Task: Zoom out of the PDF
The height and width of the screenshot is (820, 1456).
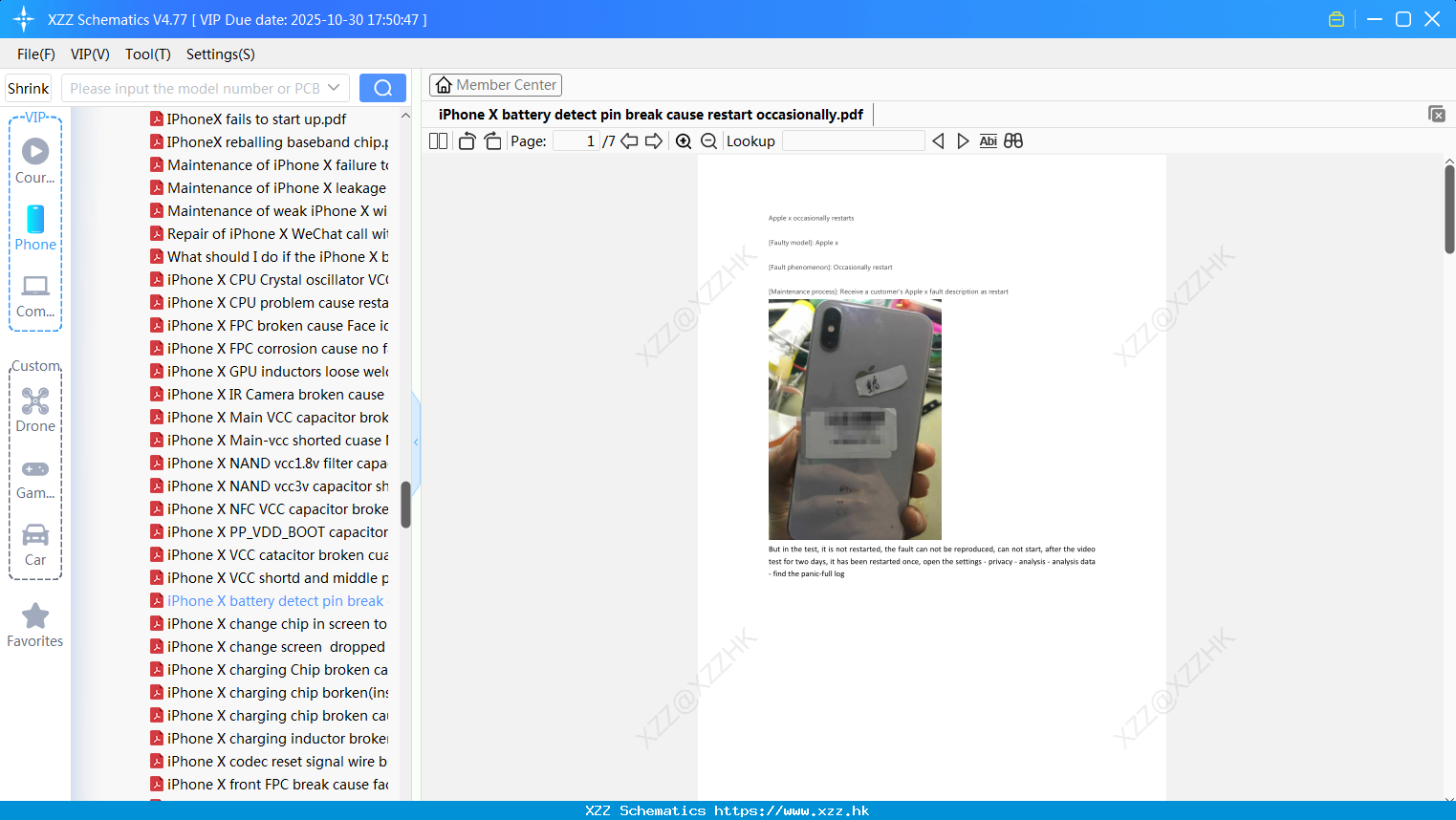Action: pos(708,141)
